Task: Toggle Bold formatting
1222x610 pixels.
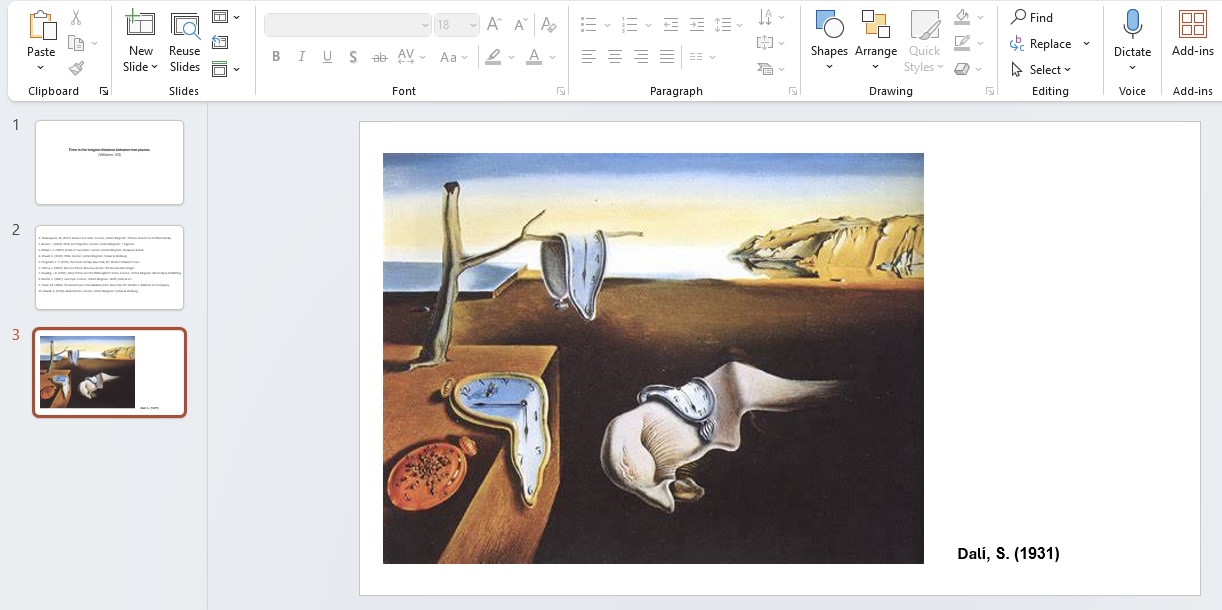Action: pyautogui.click(x=276, y=57)
